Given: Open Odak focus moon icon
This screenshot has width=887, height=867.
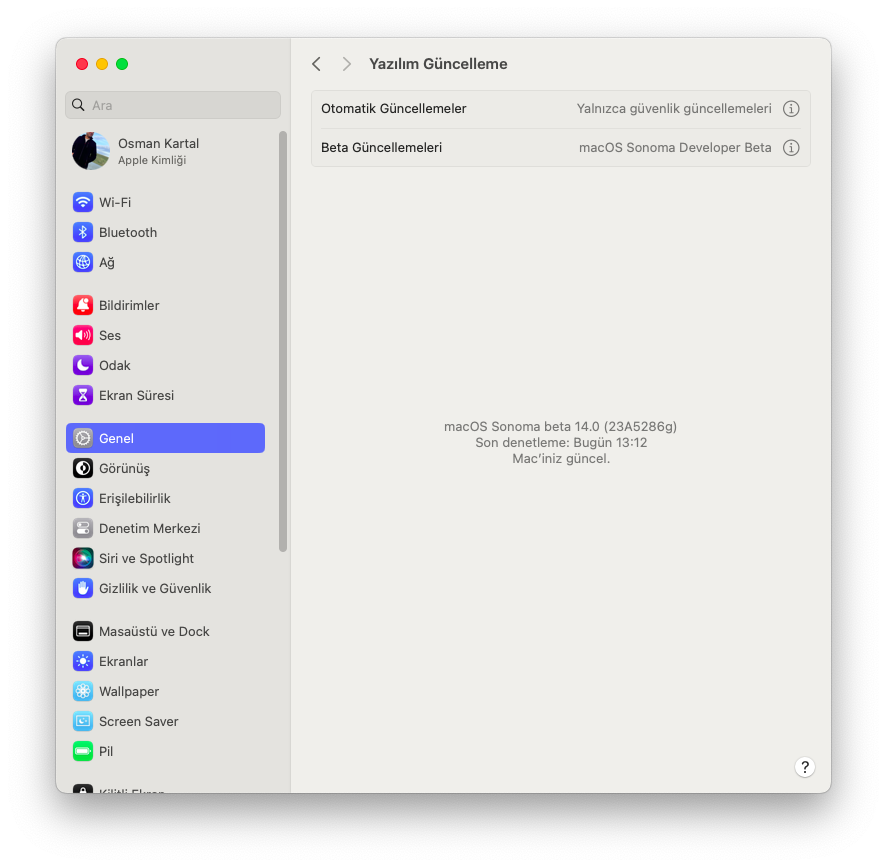Looking at the screenshot, I should [x=83, y=365].
